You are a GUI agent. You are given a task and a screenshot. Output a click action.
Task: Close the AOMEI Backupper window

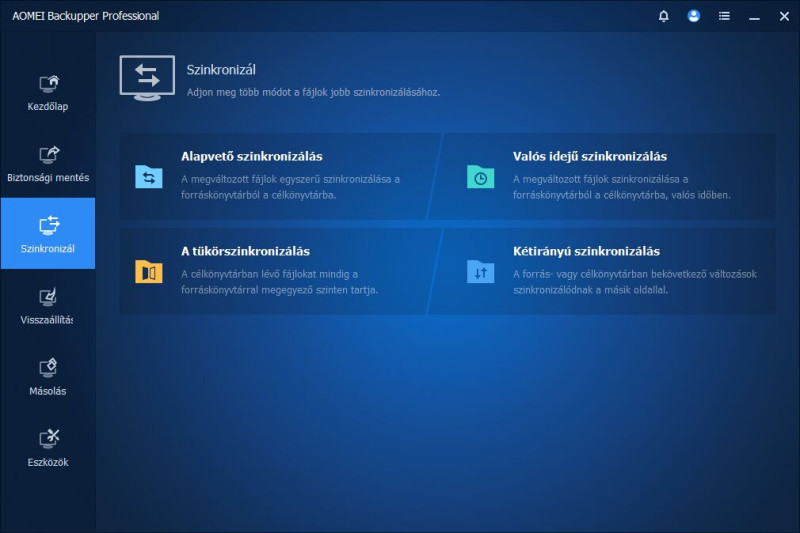(784, 16)
